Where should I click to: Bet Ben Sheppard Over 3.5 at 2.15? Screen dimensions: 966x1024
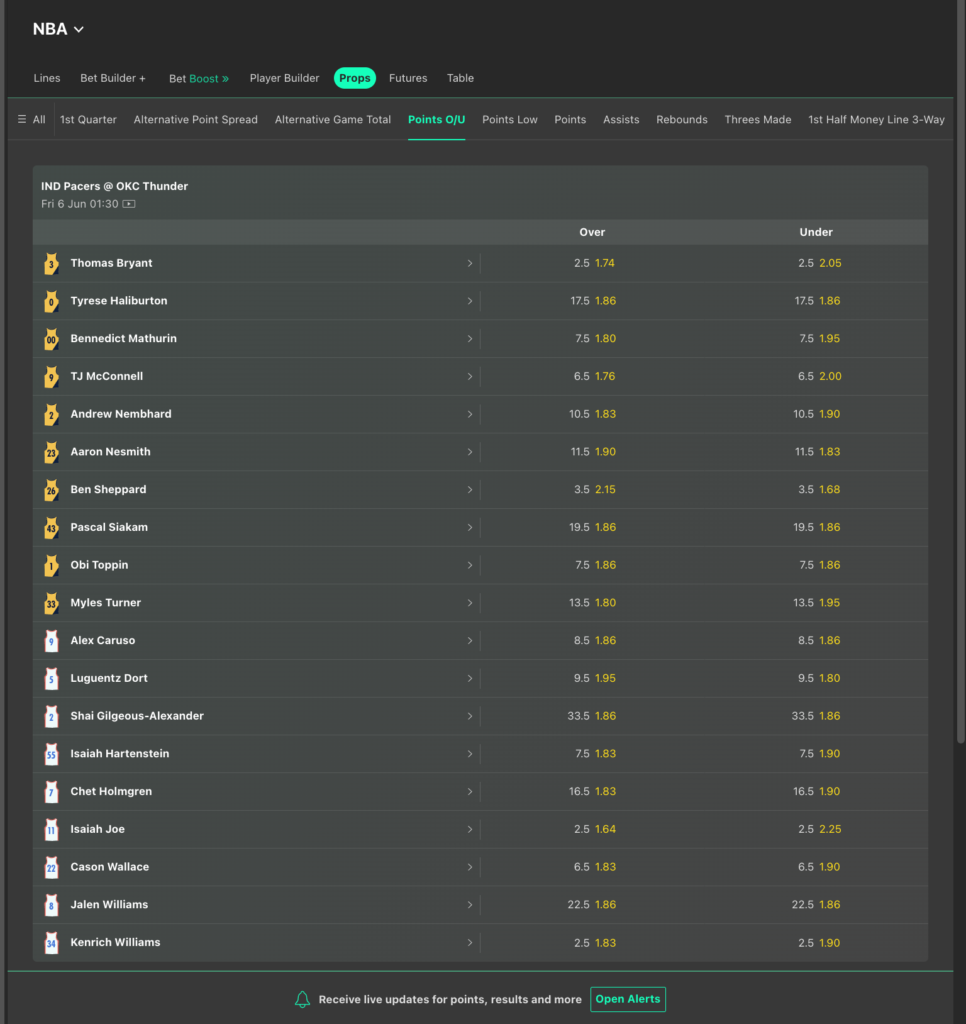tap(594, 489)
